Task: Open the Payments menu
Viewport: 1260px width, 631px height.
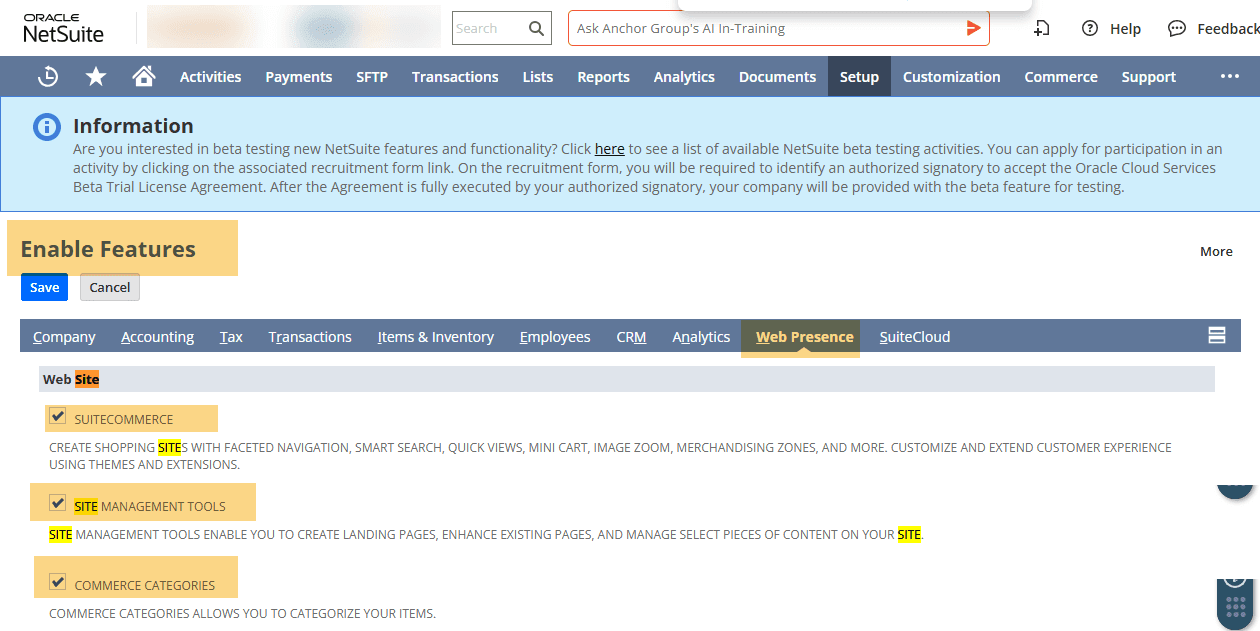Action: click(x=299, y=77)
